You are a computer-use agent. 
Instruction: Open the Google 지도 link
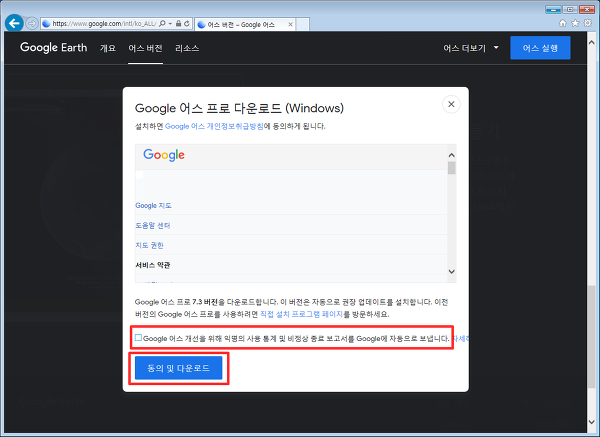153,205
